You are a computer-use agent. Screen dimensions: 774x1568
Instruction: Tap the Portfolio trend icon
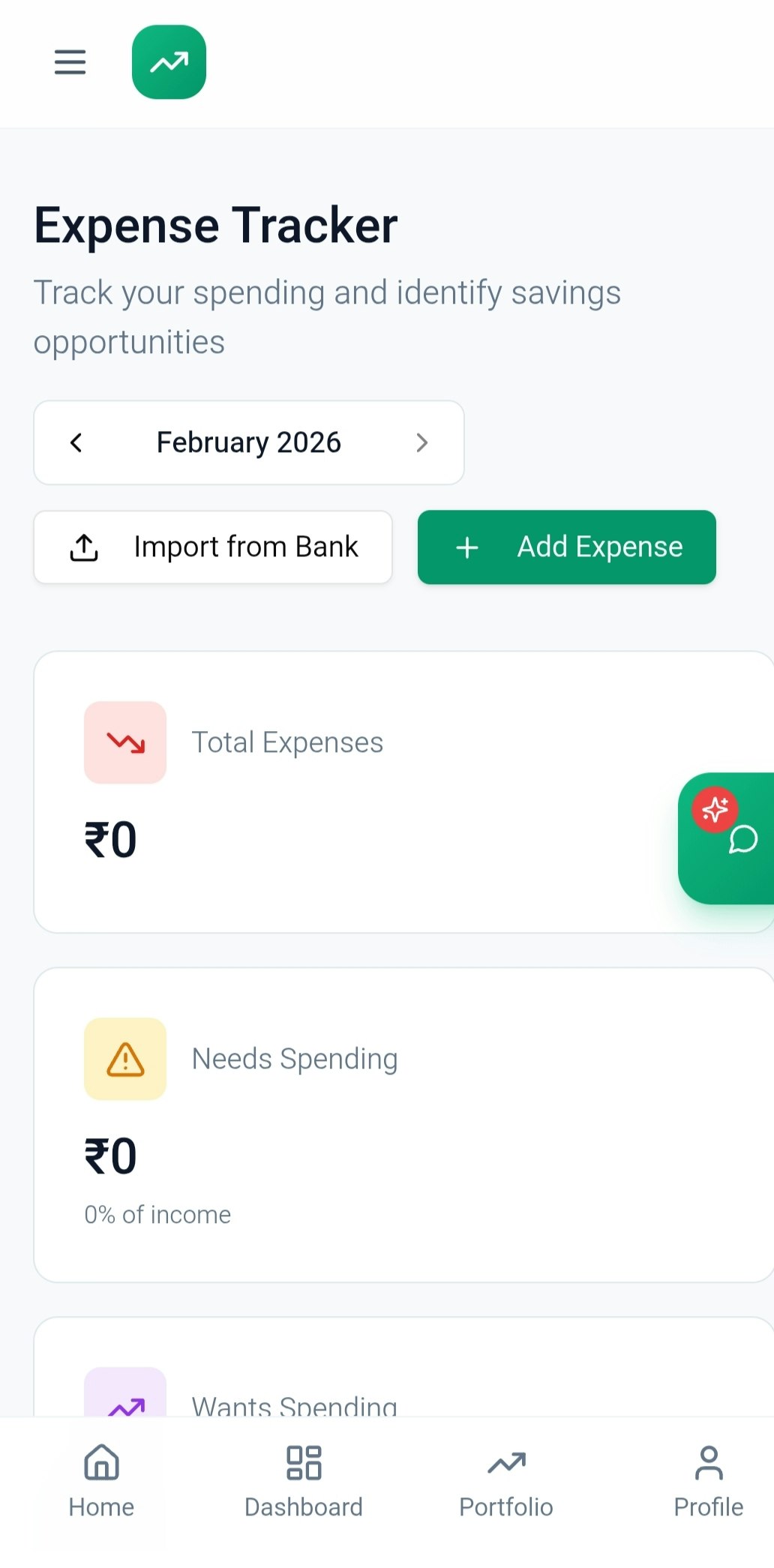(x=505, y=1462)
